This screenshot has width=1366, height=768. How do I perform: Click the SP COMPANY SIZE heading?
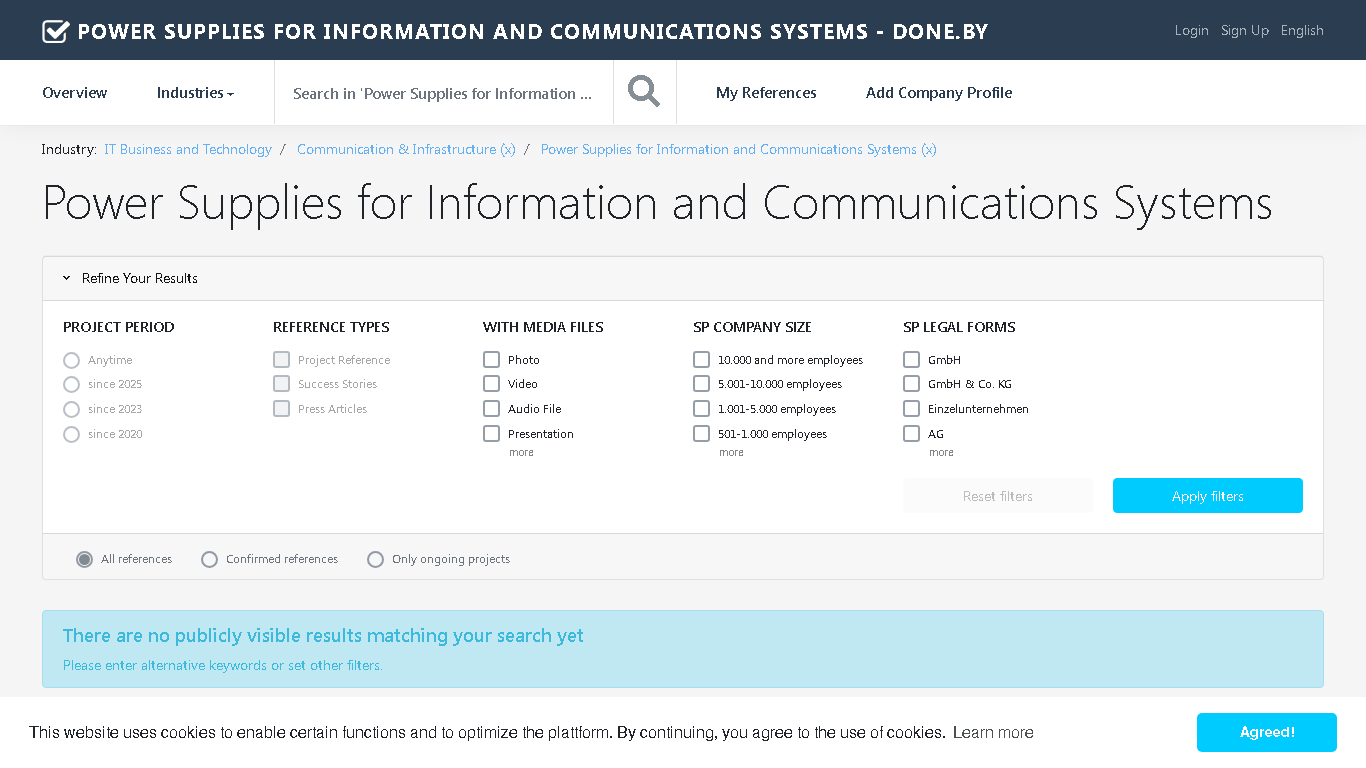coord(752,327)
